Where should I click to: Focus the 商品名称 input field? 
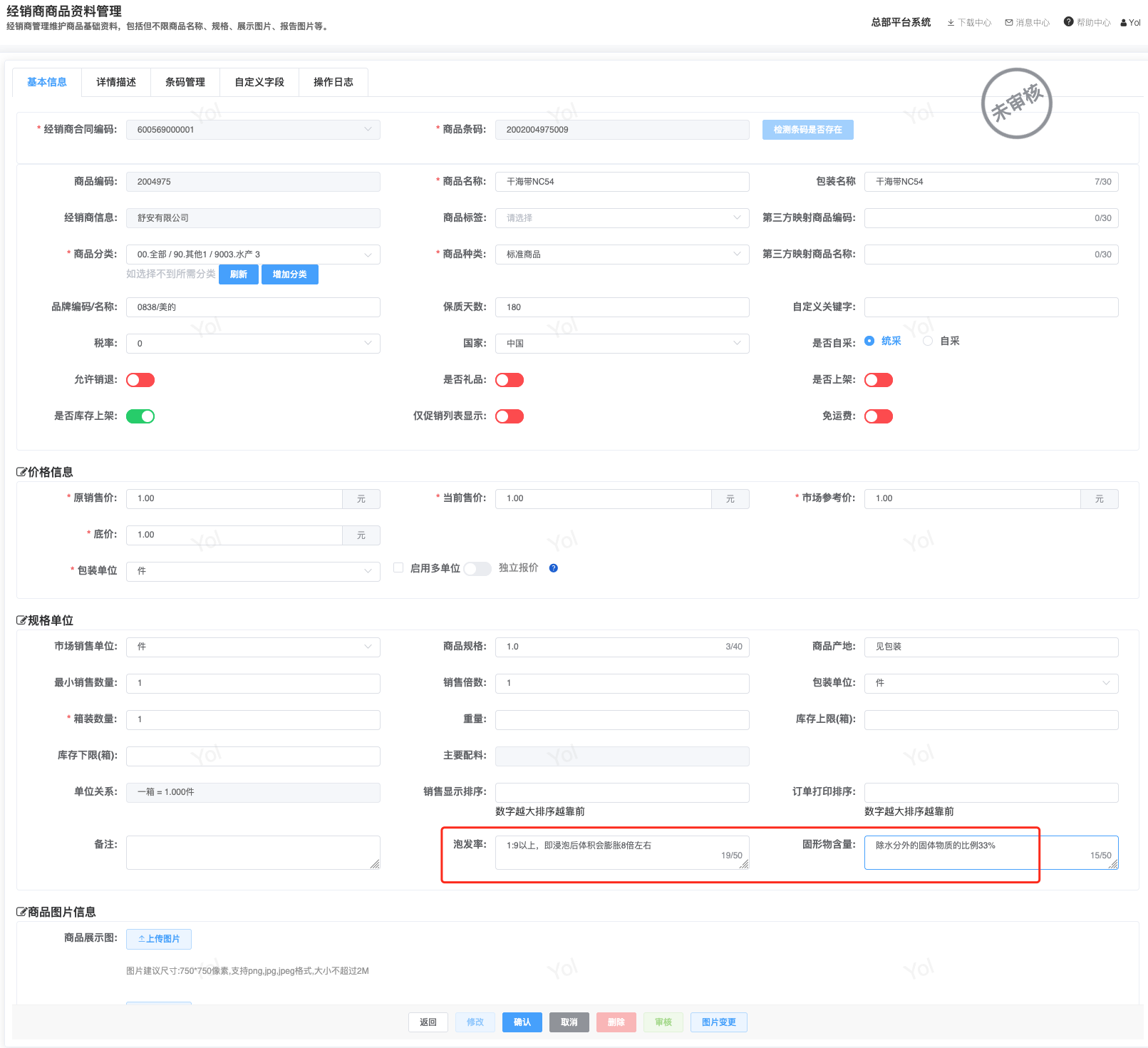point(622,182)
